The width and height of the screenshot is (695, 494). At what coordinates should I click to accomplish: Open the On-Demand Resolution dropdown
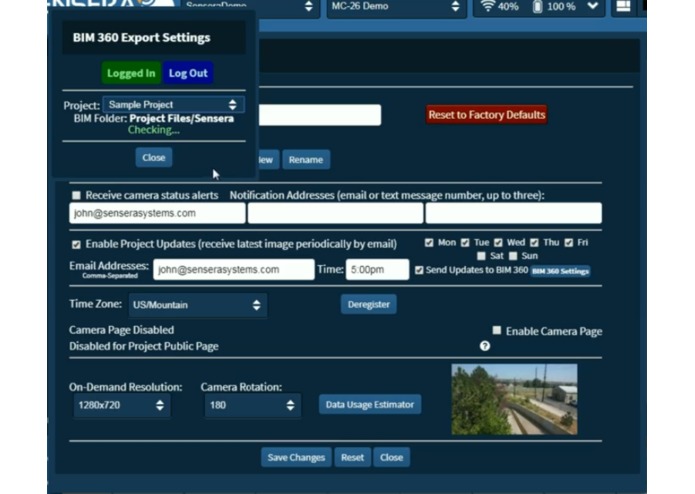tap(121, 405)
